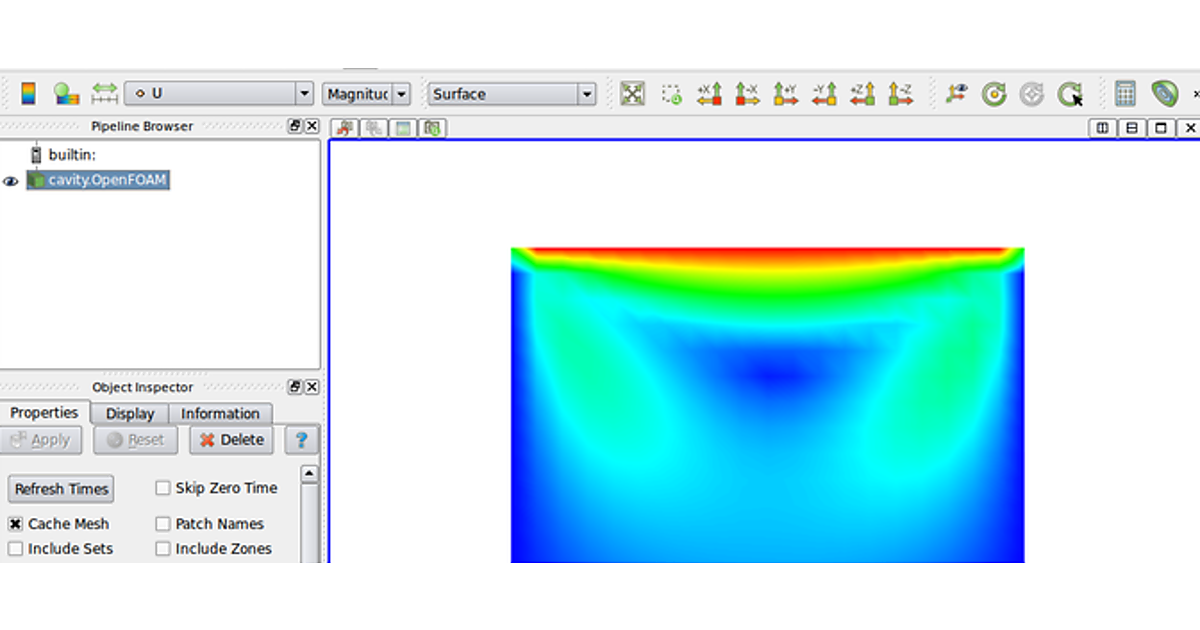Image resolution: width=1200 pixels, height=630 pixels.
Task: Open the Magnitude component dropdown
Action: pos(366,94)
